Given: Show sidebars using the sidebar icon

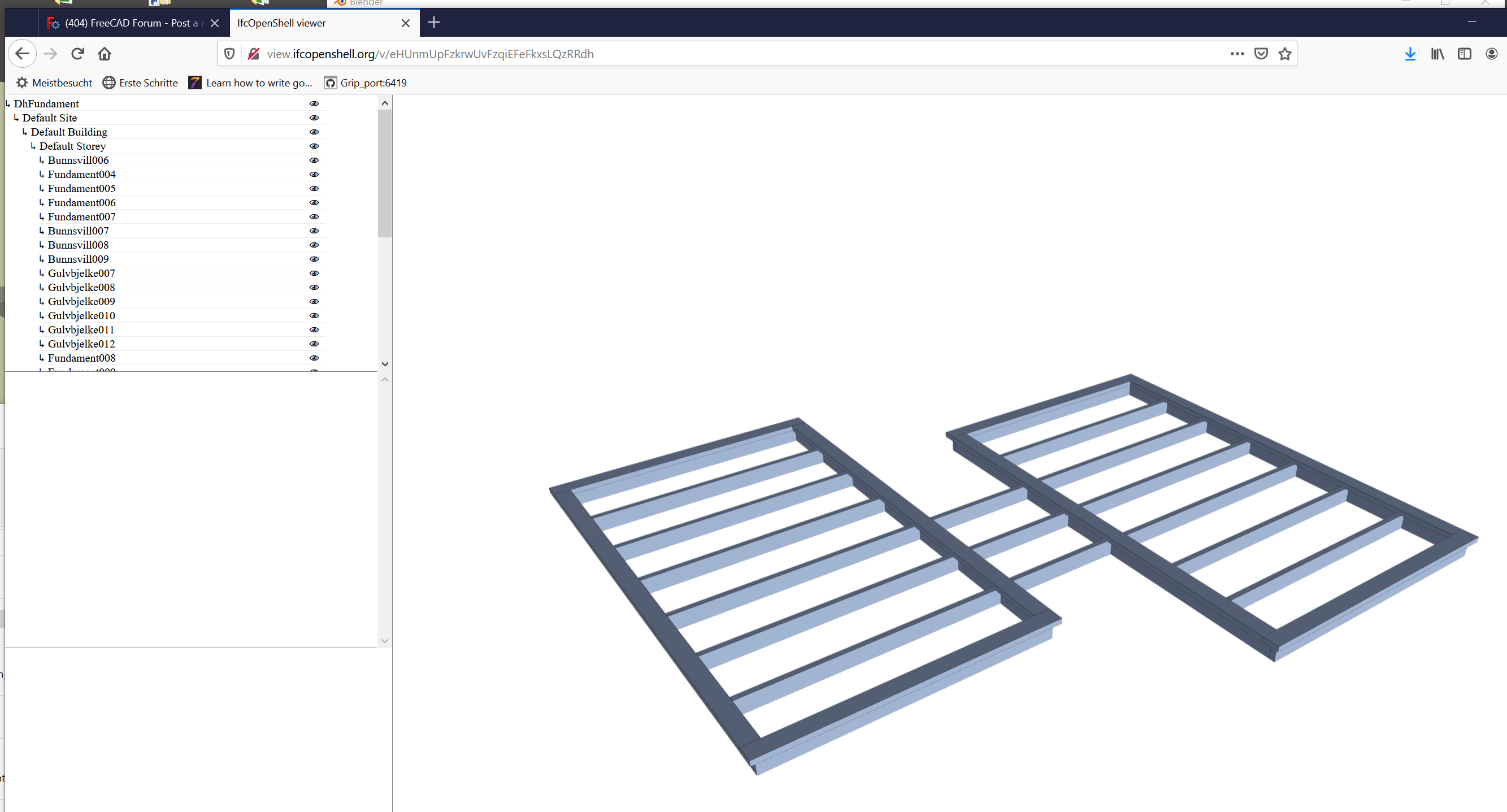Looking at the screenshot, I should pyautogui.click(x=1464, y=54).
